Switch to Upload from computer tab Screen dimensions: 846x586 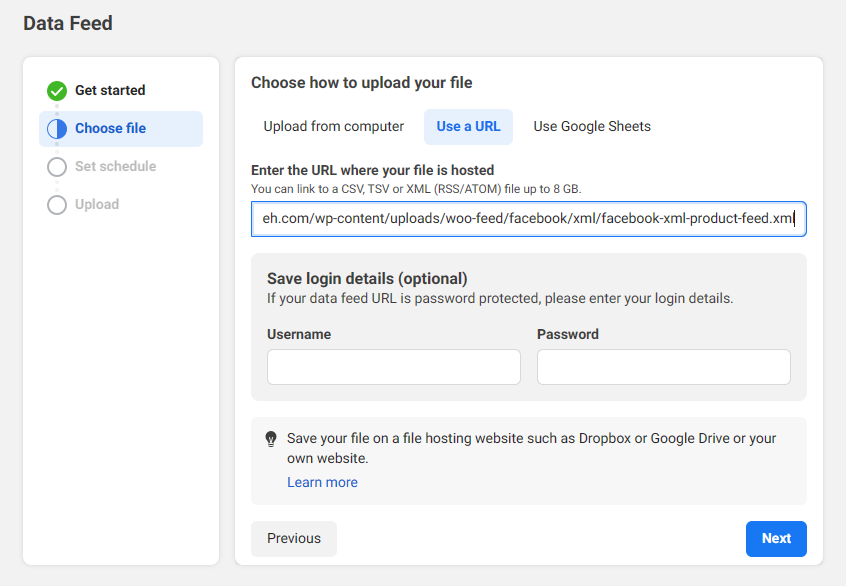click(334, 127)
